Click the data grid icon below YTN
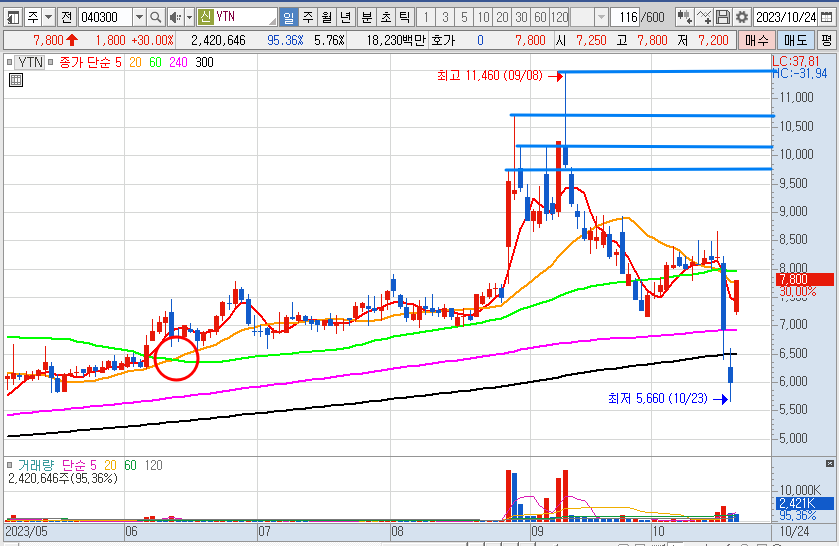The width and height of the screenshot is (839, 546). coord(16,80)
